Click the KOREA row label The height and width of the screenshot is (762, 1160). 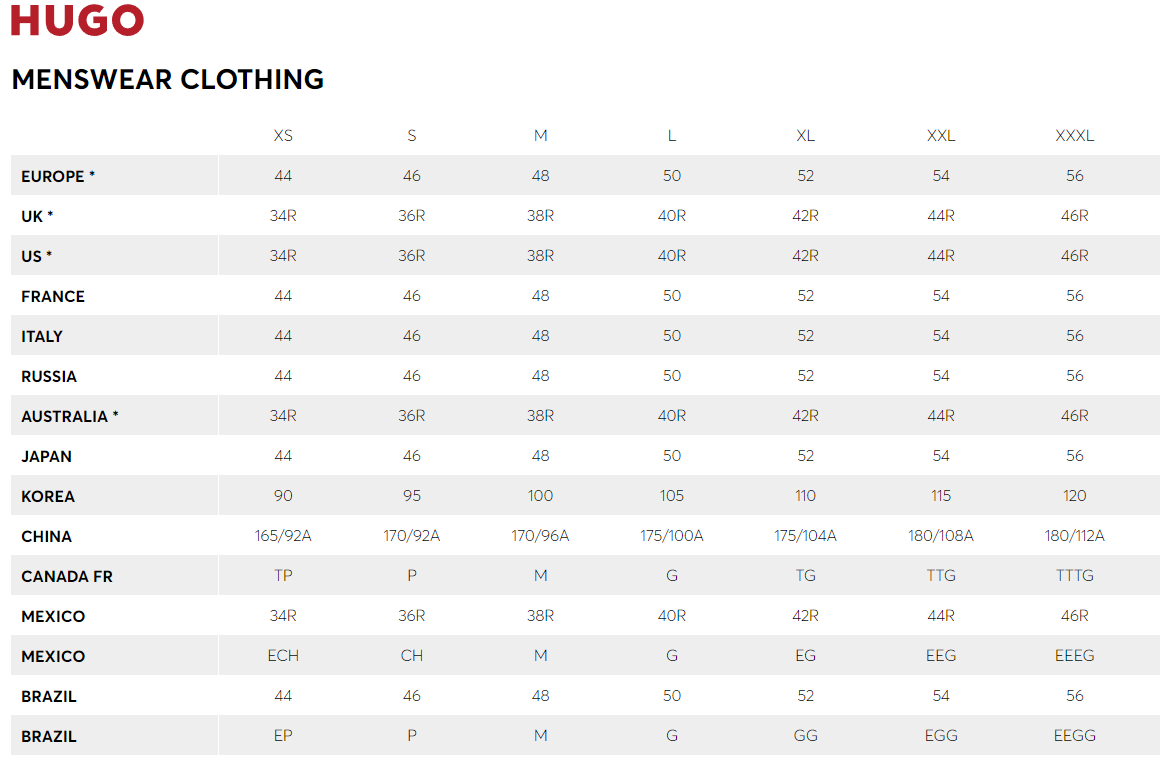point(48,496)
